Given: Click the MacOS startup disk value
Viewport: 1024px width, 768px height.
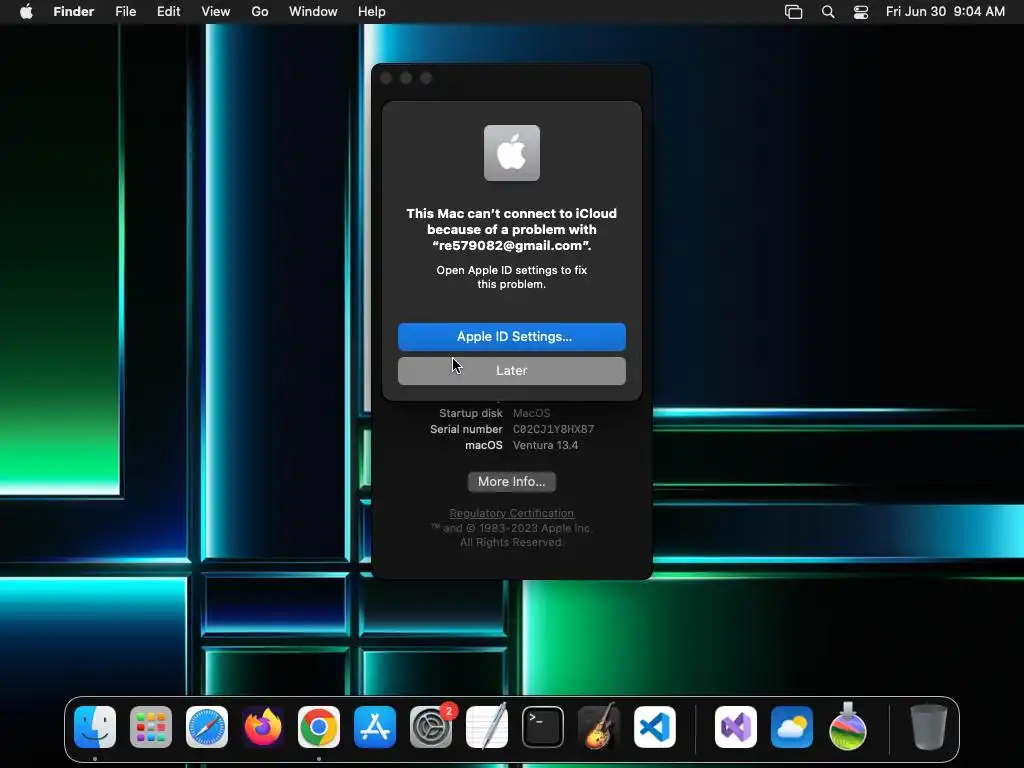Looking at the screenshot, I should [532, 413].
